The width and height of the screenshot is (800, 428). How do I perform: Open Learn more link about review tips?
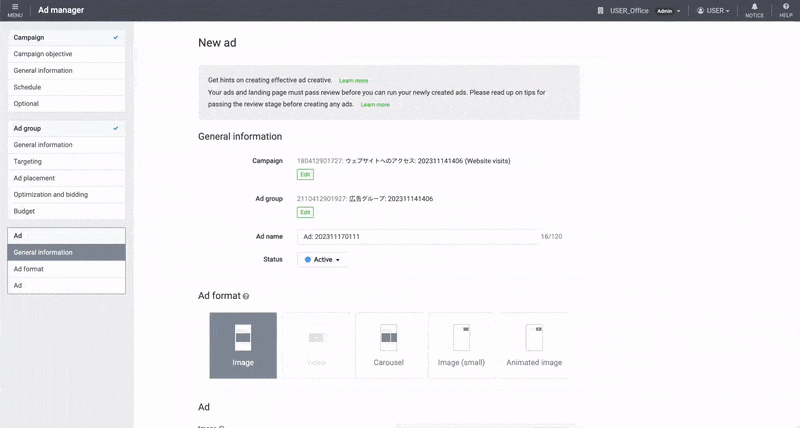coord(375,104)
